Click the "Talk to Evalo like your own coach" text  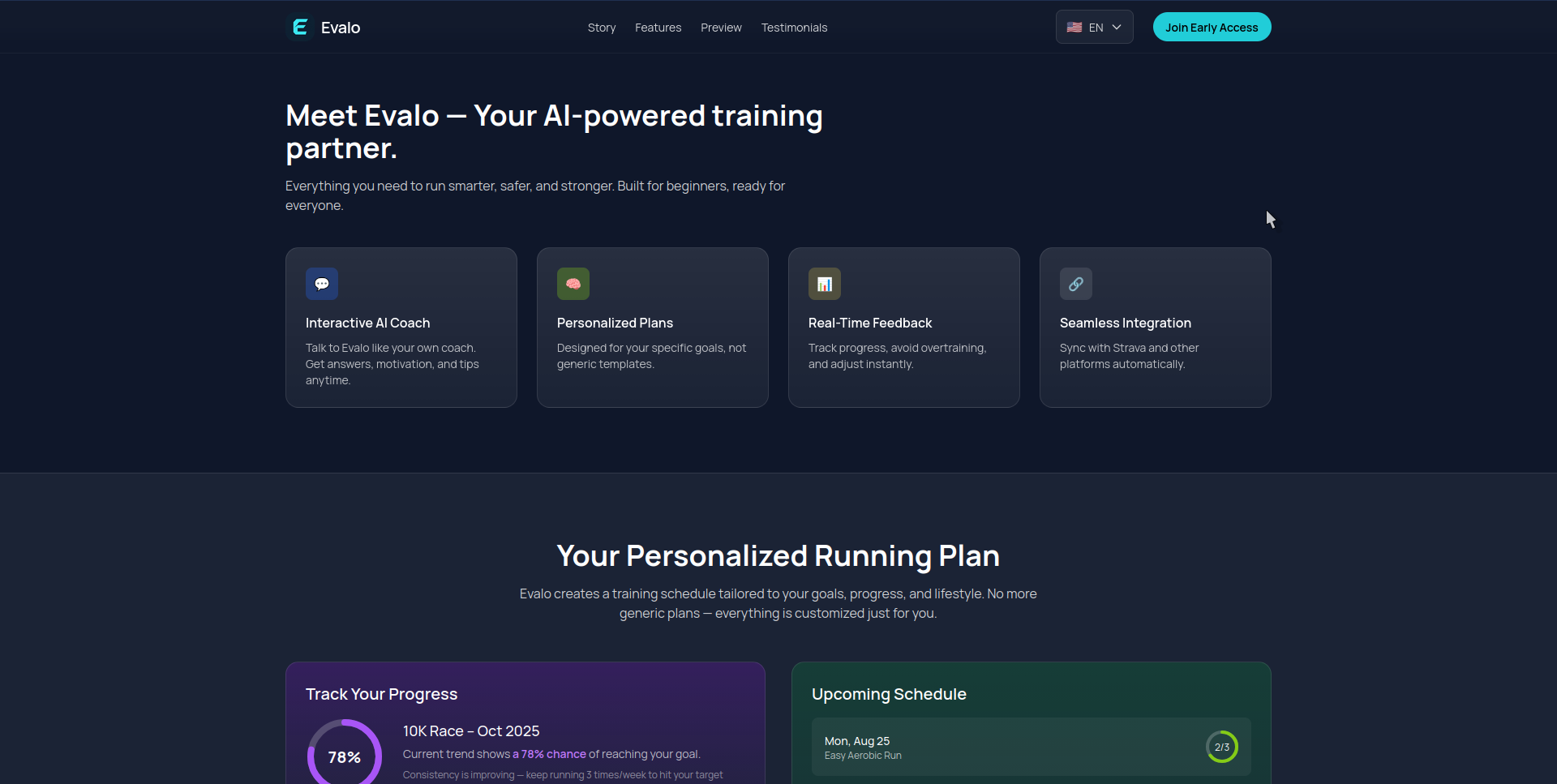coord(392,364)
